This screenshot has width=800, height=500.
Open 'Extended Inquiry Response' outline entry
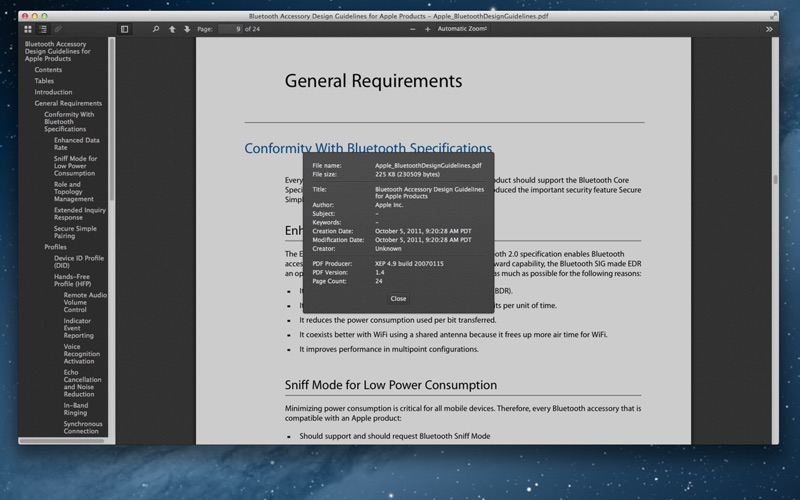click(x=80, y=213)
